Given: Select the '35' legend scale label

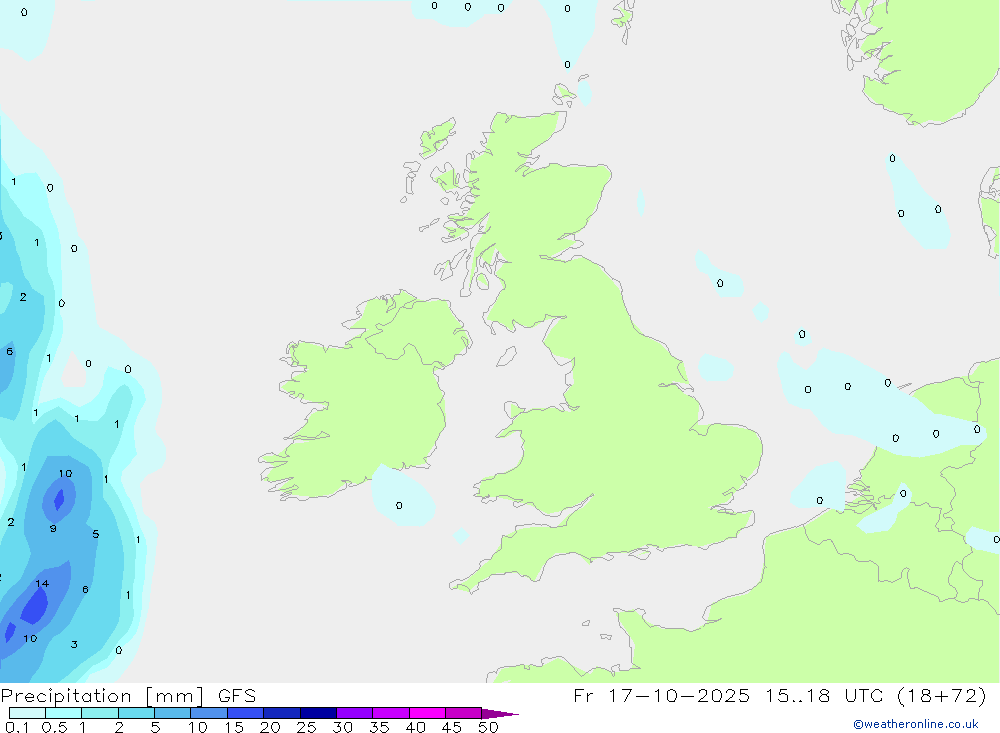Looking at the screenshot, I should pos(379,727).
